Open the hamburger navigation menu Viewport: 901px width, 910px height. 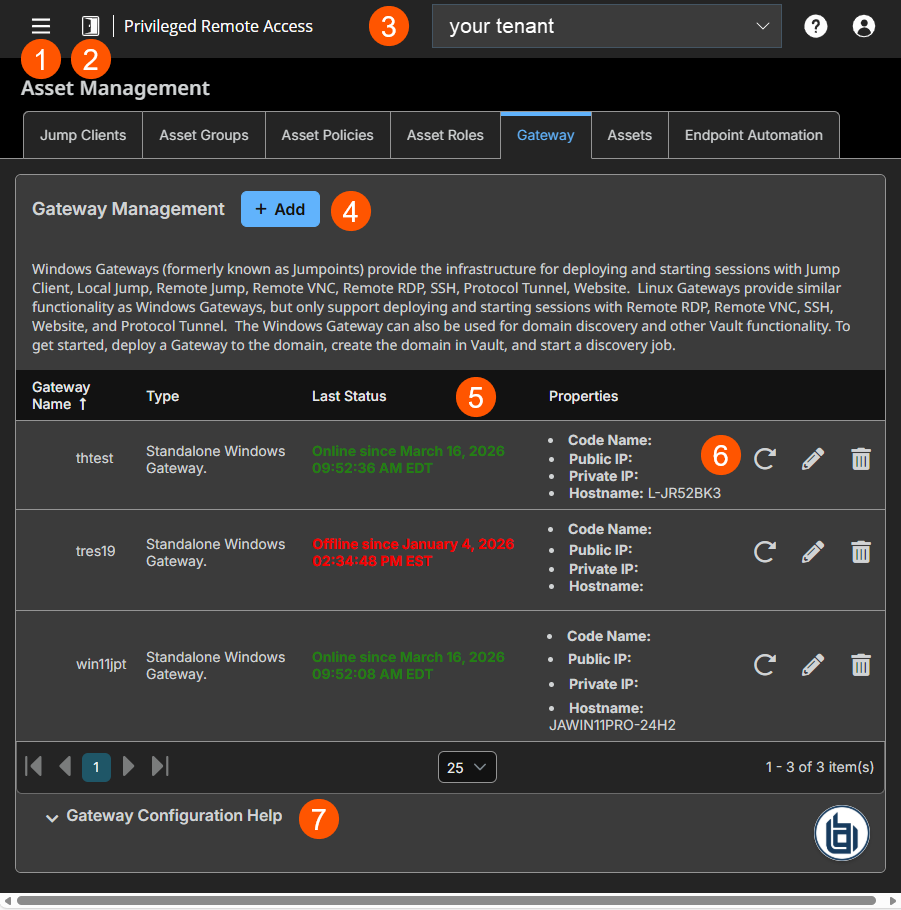click(x=41, y=26)
